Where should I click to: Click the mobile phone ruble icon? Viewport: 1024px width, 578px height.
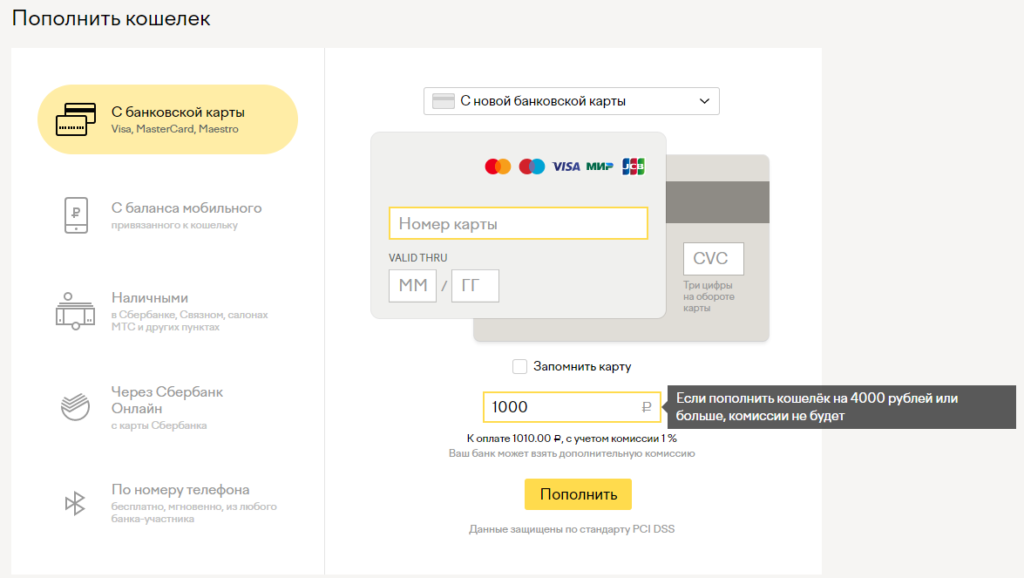[x=76, y=215]
